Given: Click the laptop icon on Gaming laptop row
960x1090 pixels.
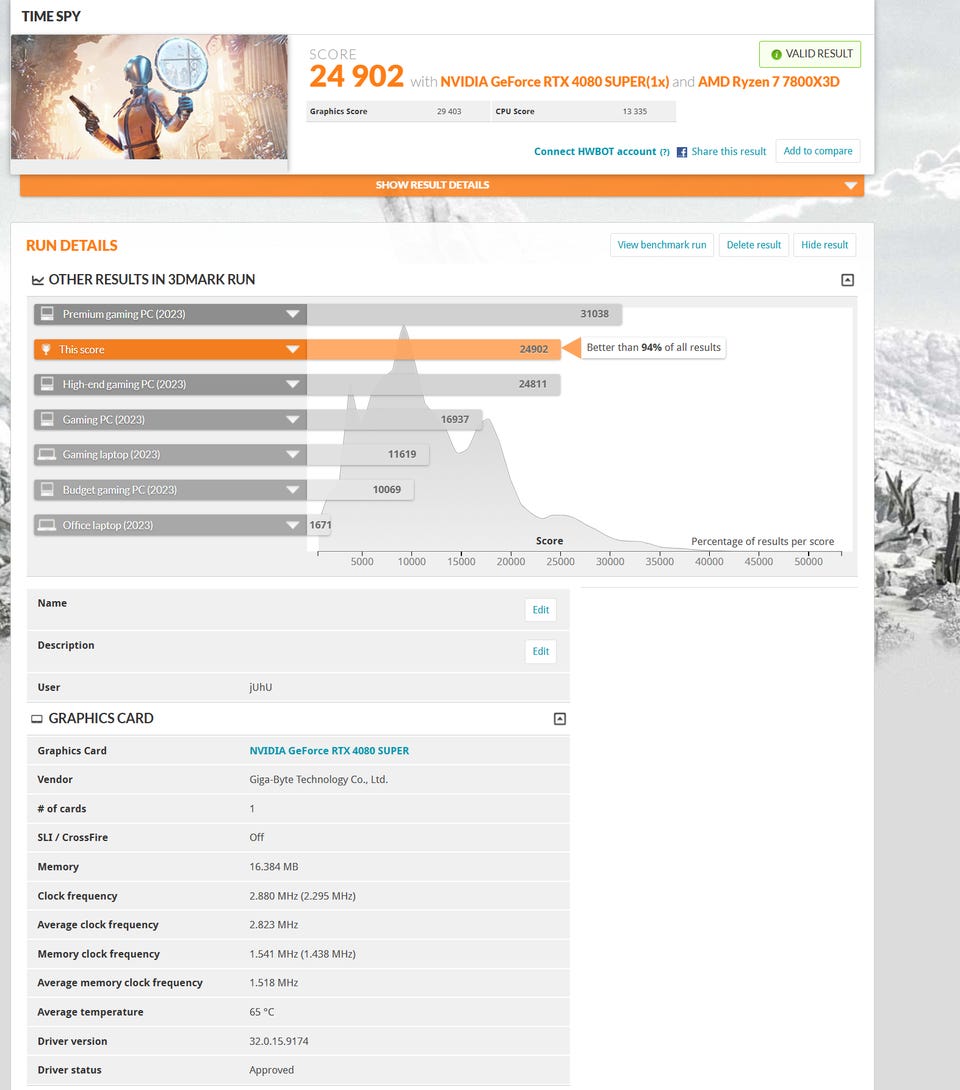Looking at the screenshot, I should (x=47, y=455).
